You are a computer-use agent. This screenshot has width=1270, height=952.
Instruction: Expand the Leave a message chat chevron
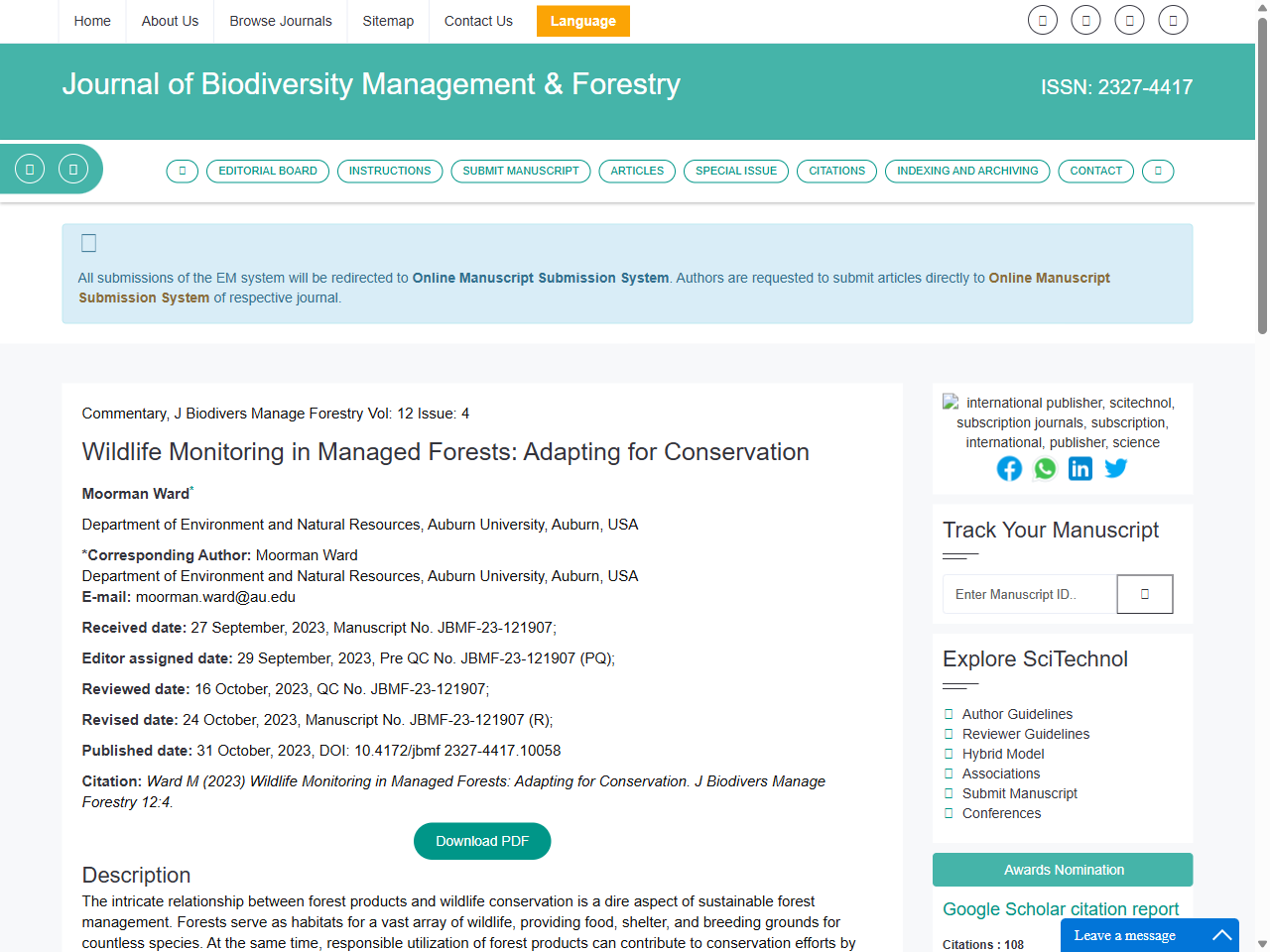pyautogui.click(x=1222, y=935)
